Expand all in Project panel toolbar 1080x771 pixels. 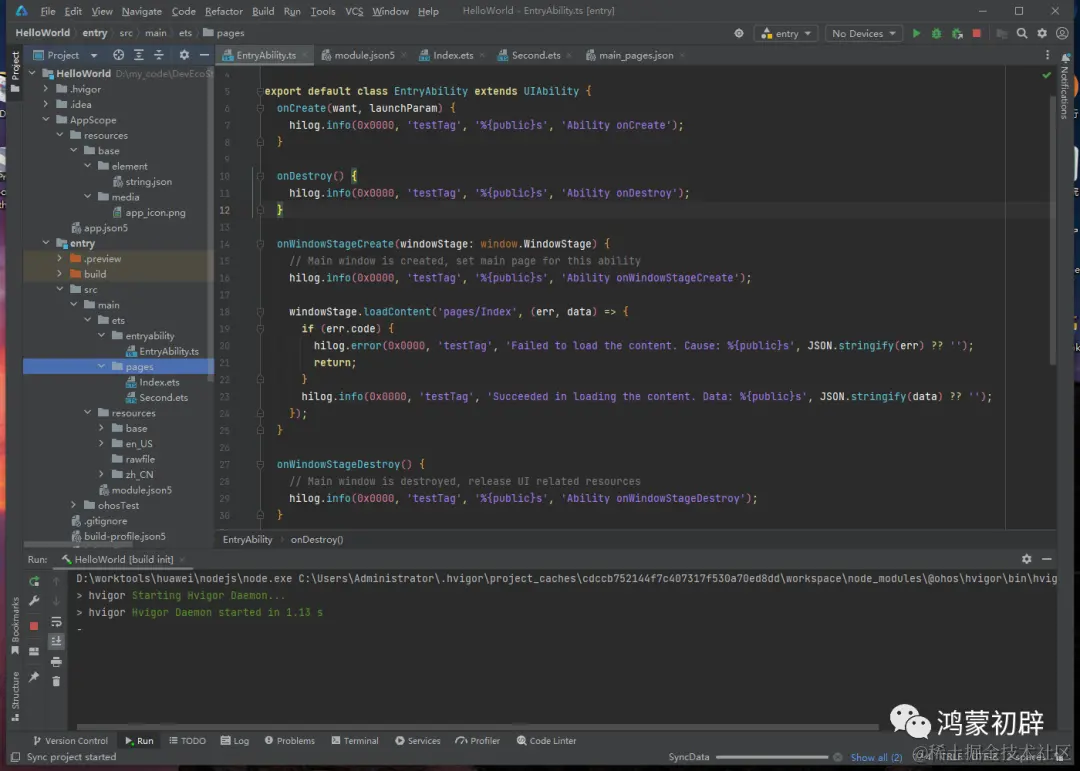coord(138,55)
